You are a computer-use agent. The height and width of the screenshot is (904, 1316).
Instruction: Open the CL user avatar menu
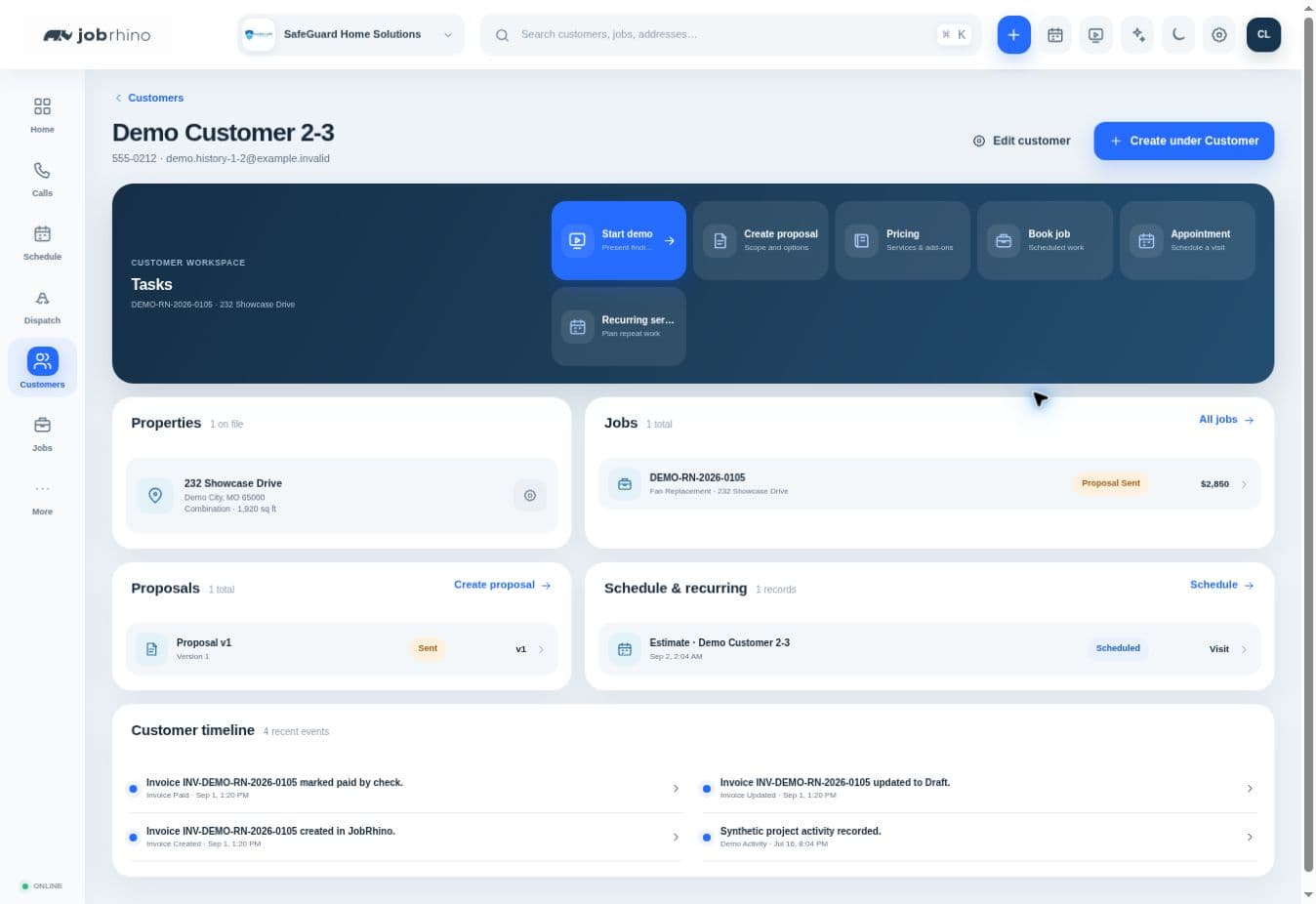(x=1263, y=35)
